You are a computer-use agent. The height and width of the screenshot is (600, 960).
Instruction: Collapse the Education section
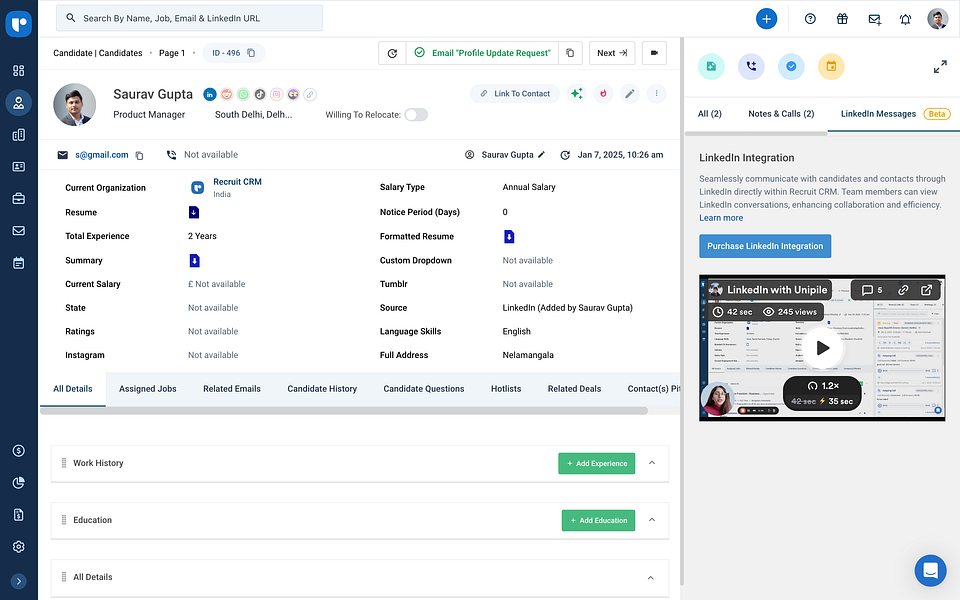[x=654, y=520]
